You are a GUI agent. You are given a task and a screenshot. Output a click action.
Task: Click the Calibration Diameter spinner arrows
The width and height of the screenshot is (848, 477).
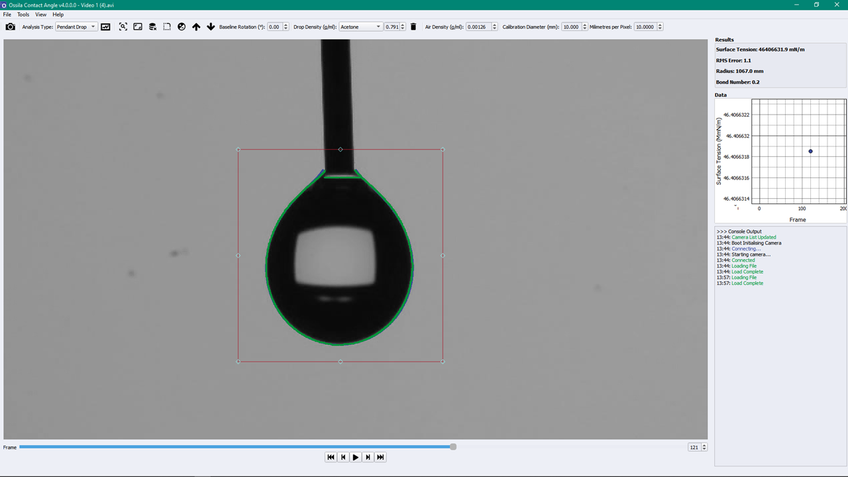pos(586,27)
